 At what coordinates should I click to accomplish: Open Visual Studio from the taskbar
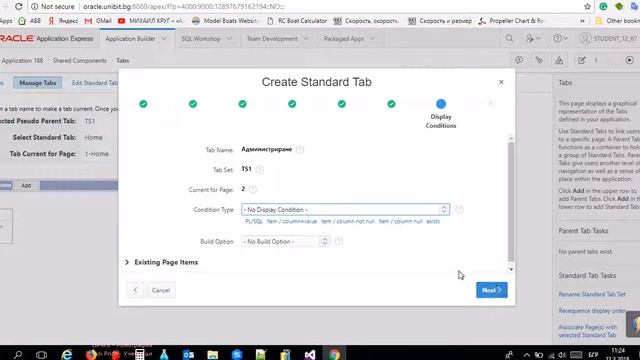click(309, 354)
